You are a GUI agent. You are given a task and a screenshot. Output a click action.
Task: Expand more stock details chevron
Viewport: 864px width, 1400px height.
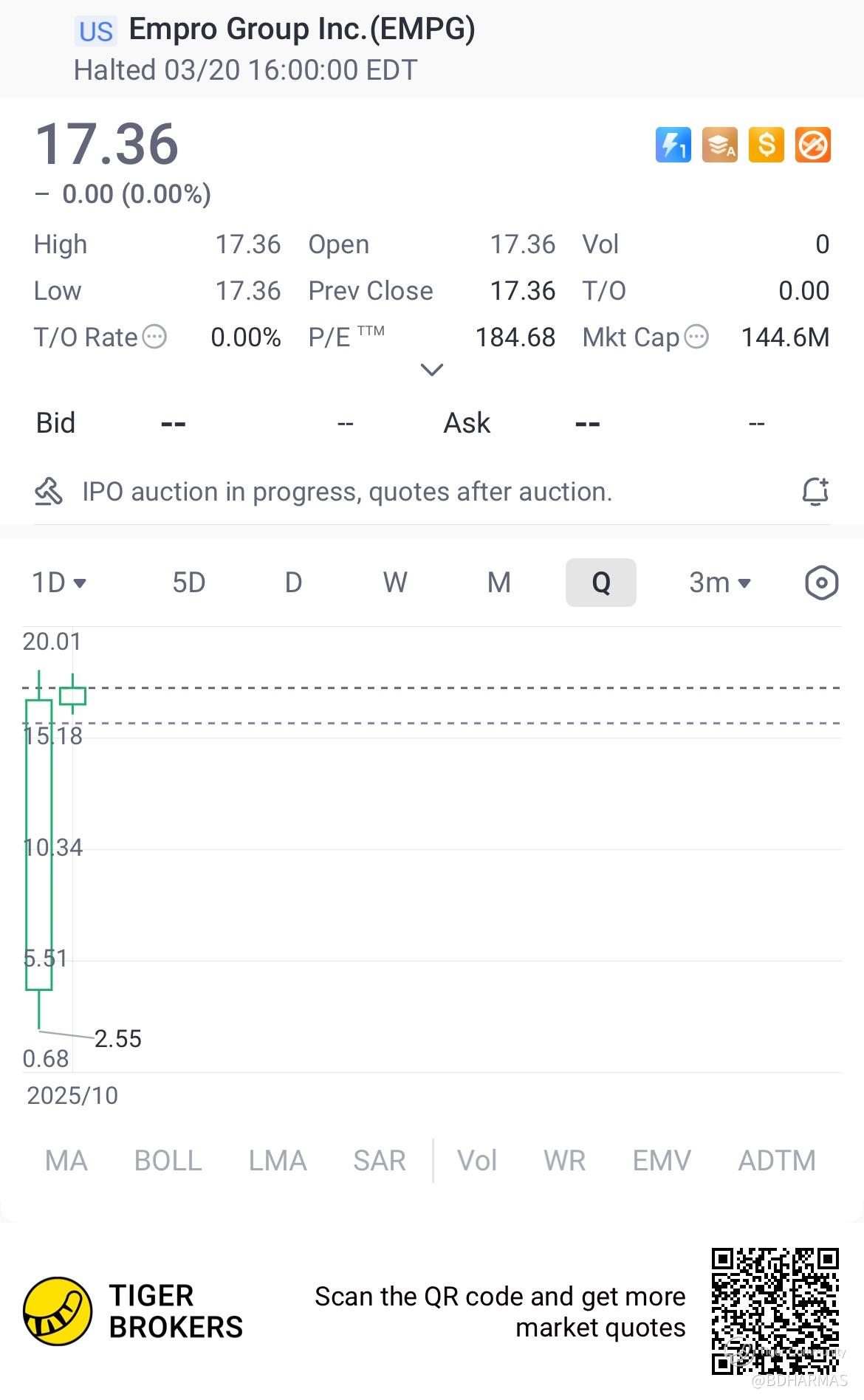pos(431,369)
